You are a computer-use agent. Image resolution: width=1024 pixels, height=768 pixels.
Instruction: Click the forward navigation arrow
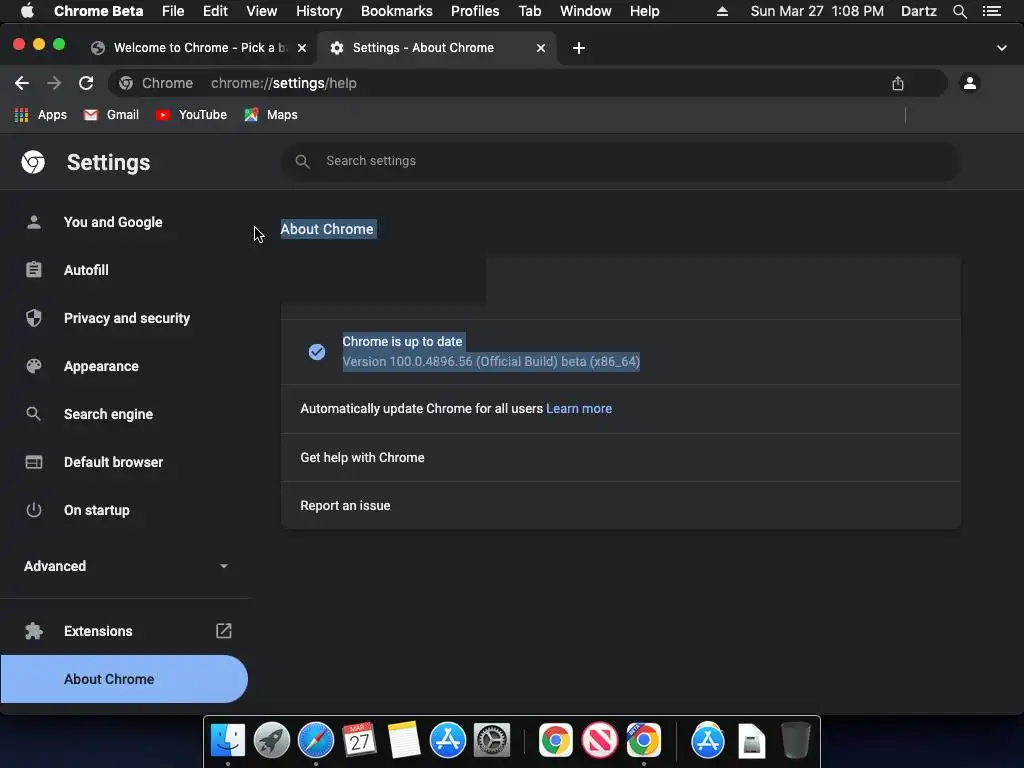click(x=54, y=83)
